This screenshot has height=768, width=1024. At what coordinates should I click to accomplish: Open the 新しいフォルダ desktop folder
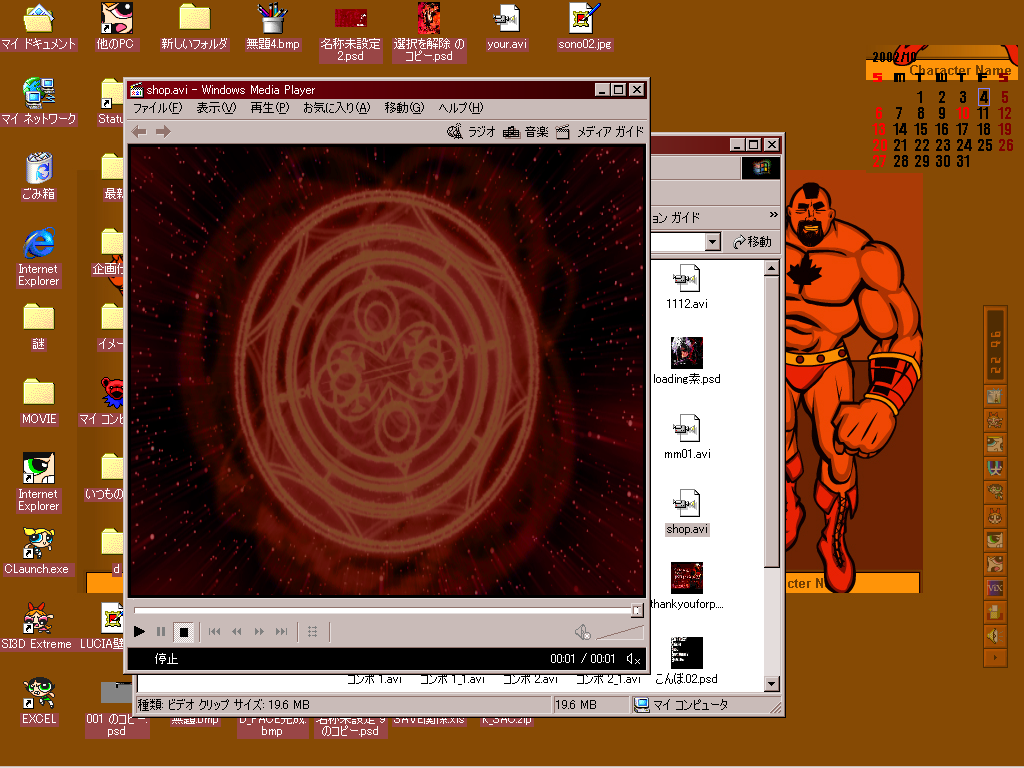pos(194,27)
